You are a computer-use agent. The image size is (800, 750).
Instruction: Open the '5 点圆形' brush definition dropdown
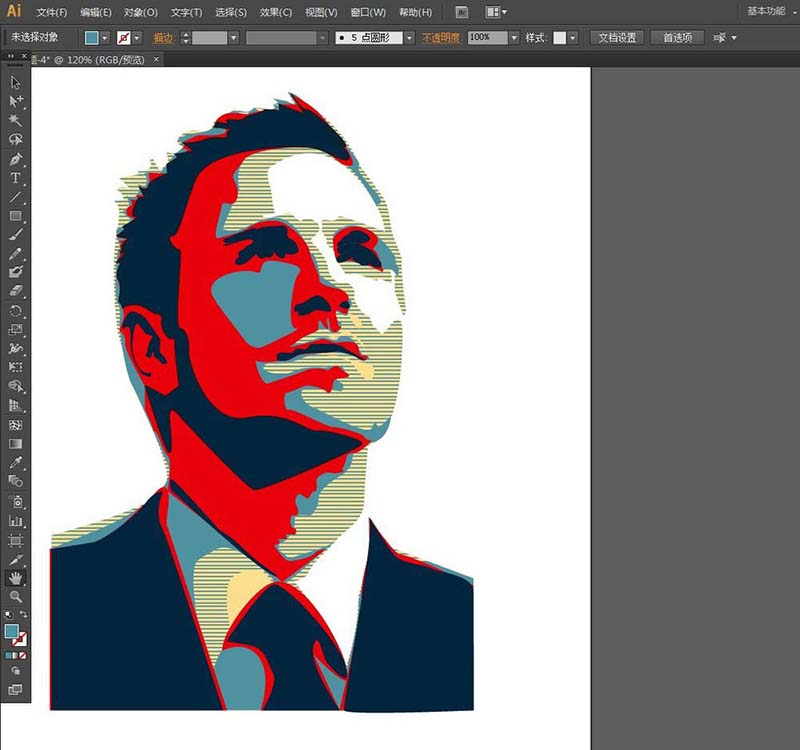click(409, 38)
